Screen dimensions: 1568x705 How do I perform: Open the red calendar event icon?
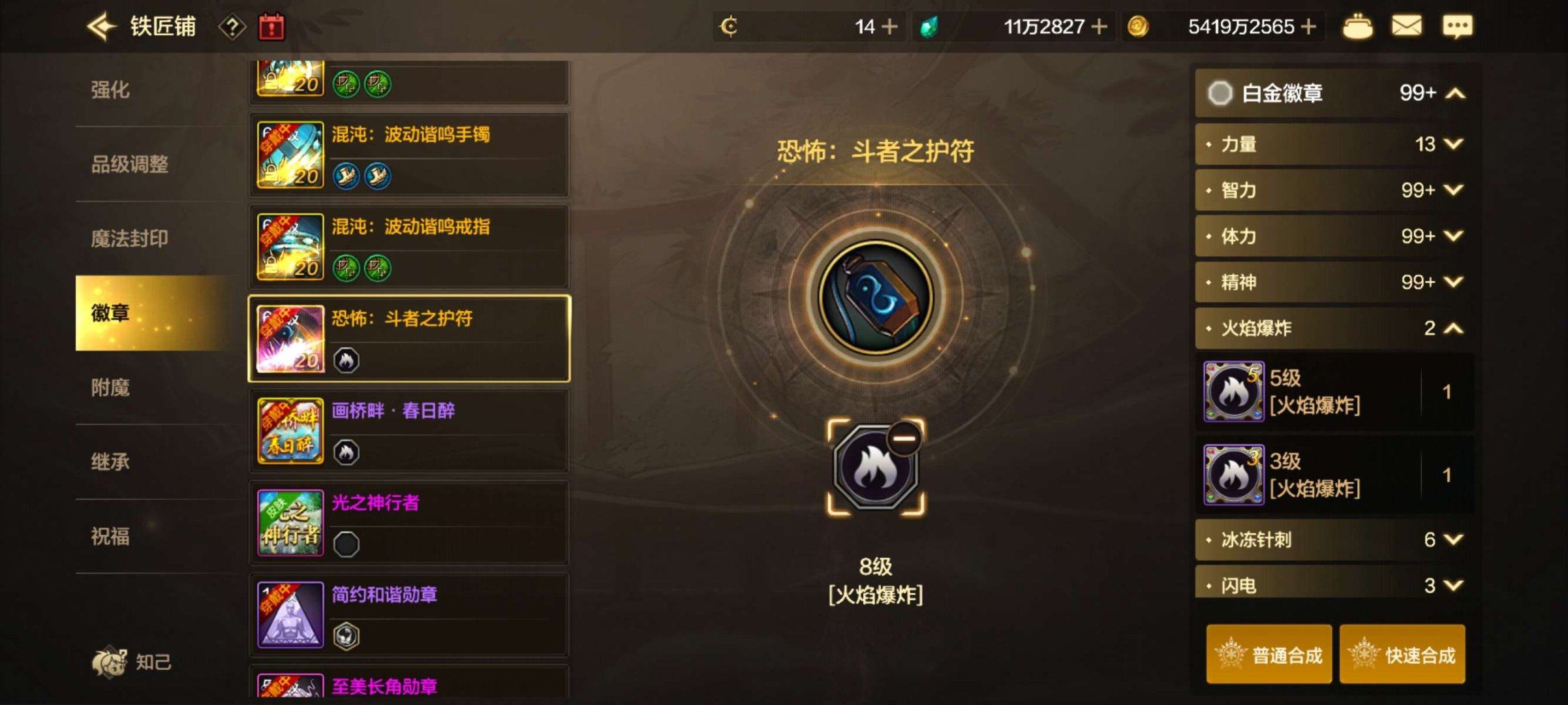pos(271,27)
